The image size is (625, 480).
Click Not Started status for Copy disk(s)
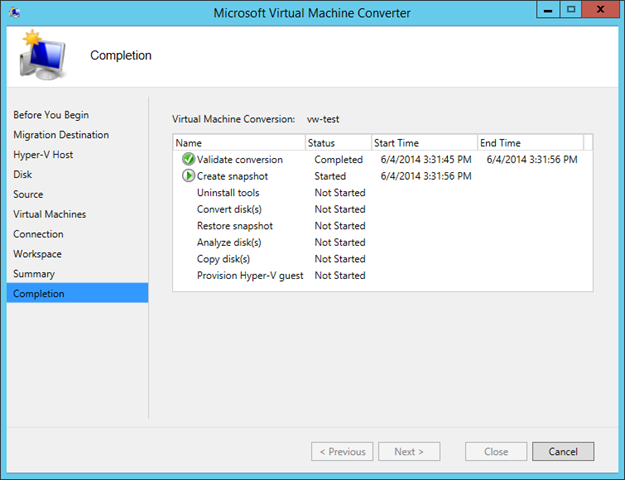340,259
